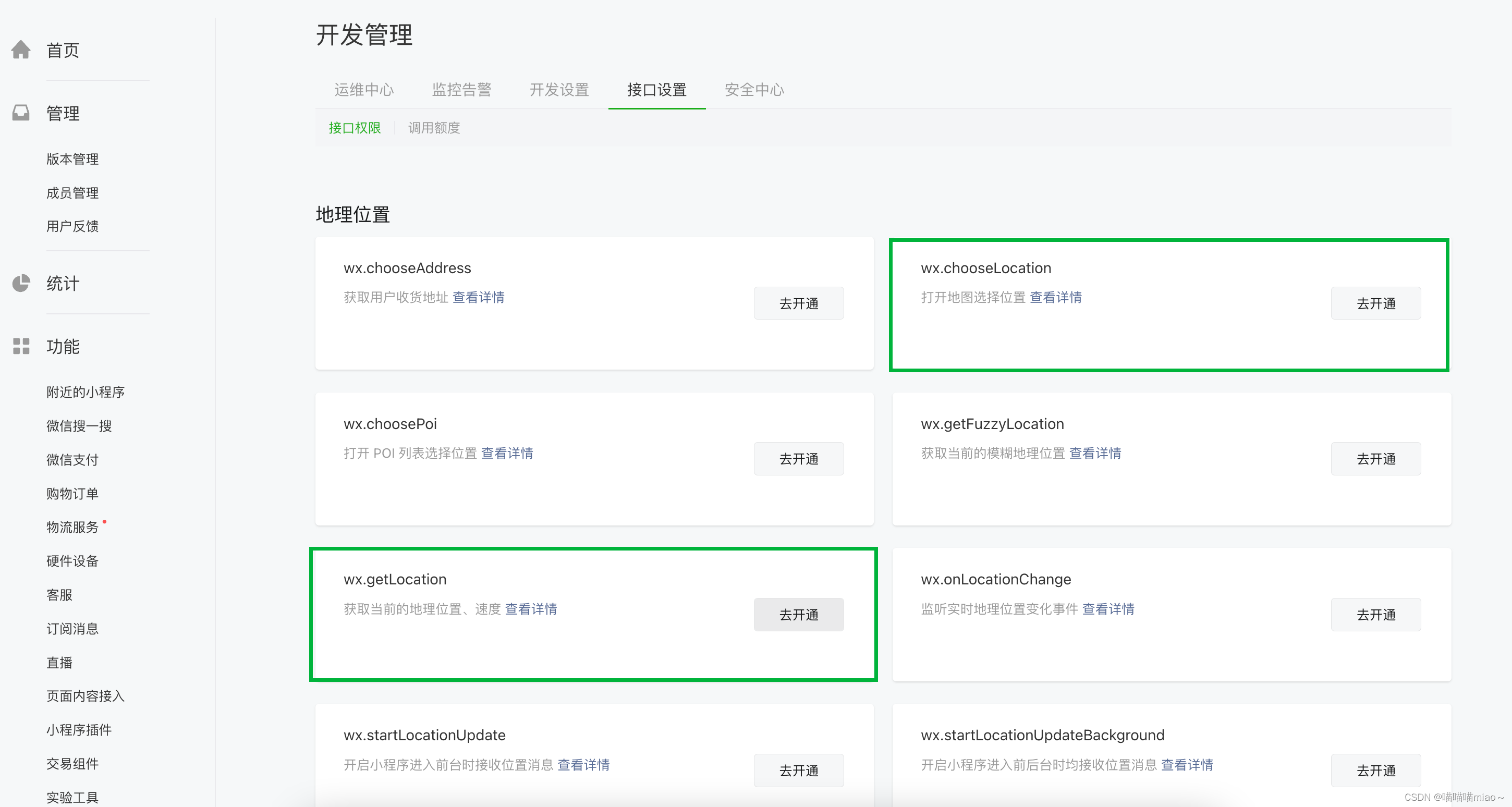Switch to the 运维中心 tab
This screenshot has width=1512, height=807.
pyautogui.click(x=363, y=89)
